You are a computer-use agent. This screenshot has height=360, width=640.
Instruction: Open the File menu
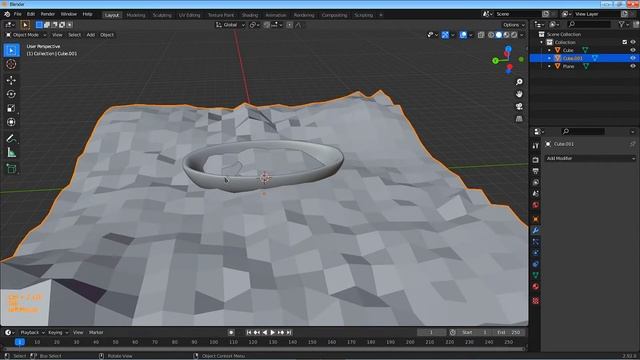click(x=18, y=14)
